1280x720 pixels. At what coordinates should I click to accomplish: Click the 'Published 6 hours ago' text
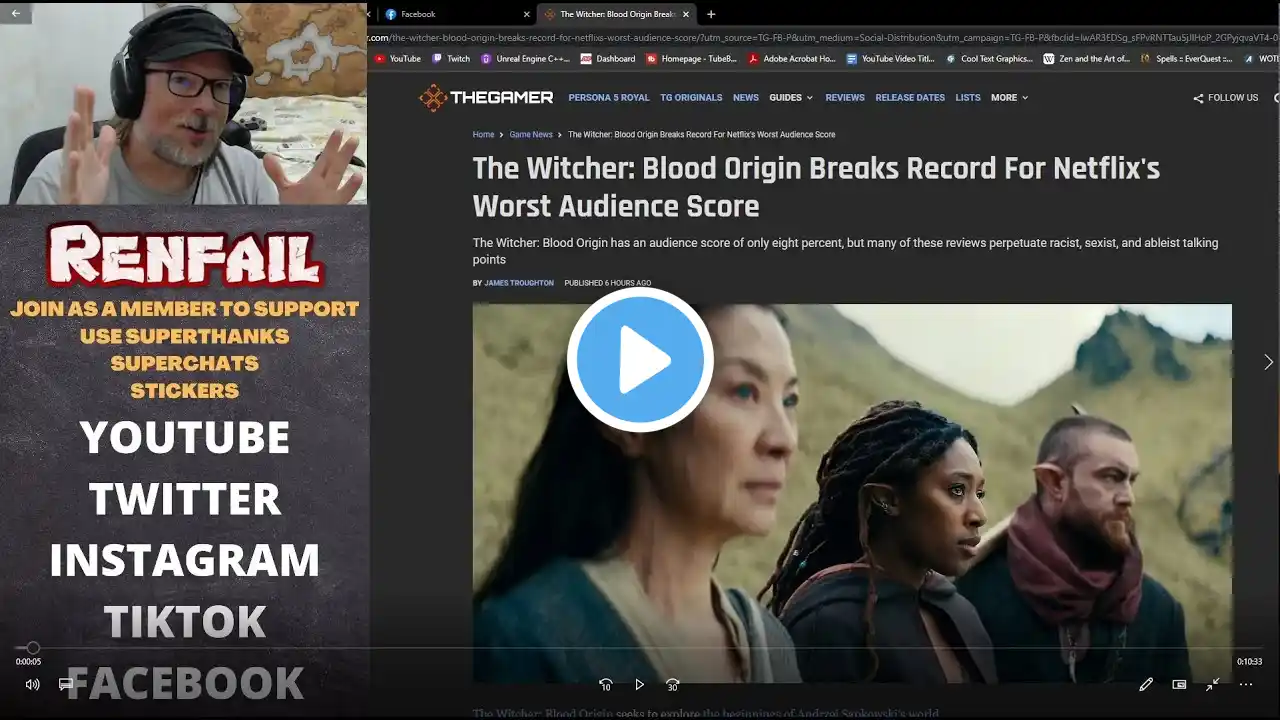608,283
